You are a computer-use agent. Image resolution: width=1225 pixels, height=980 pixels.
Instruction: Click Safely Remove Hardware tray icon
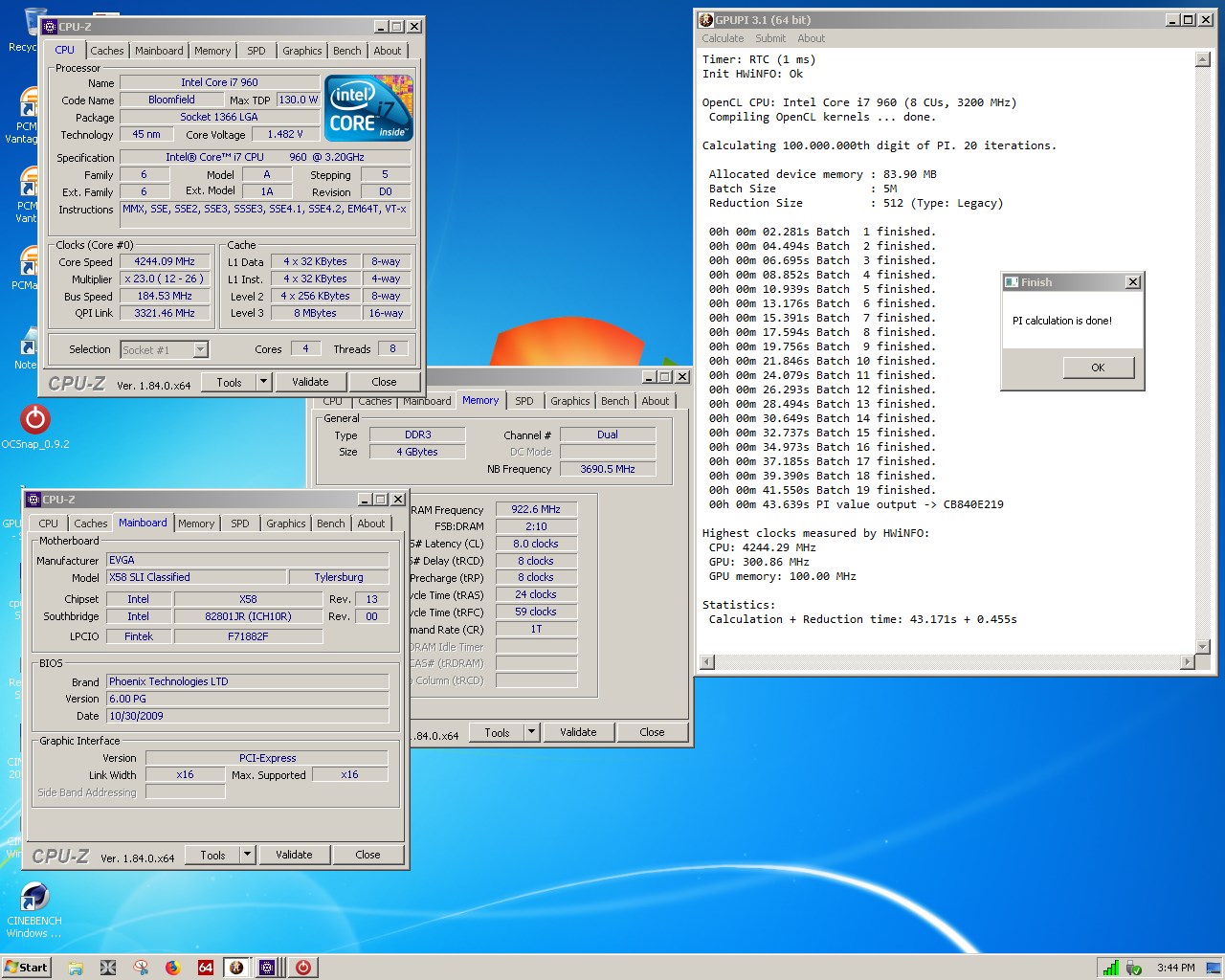[1134, 968]
